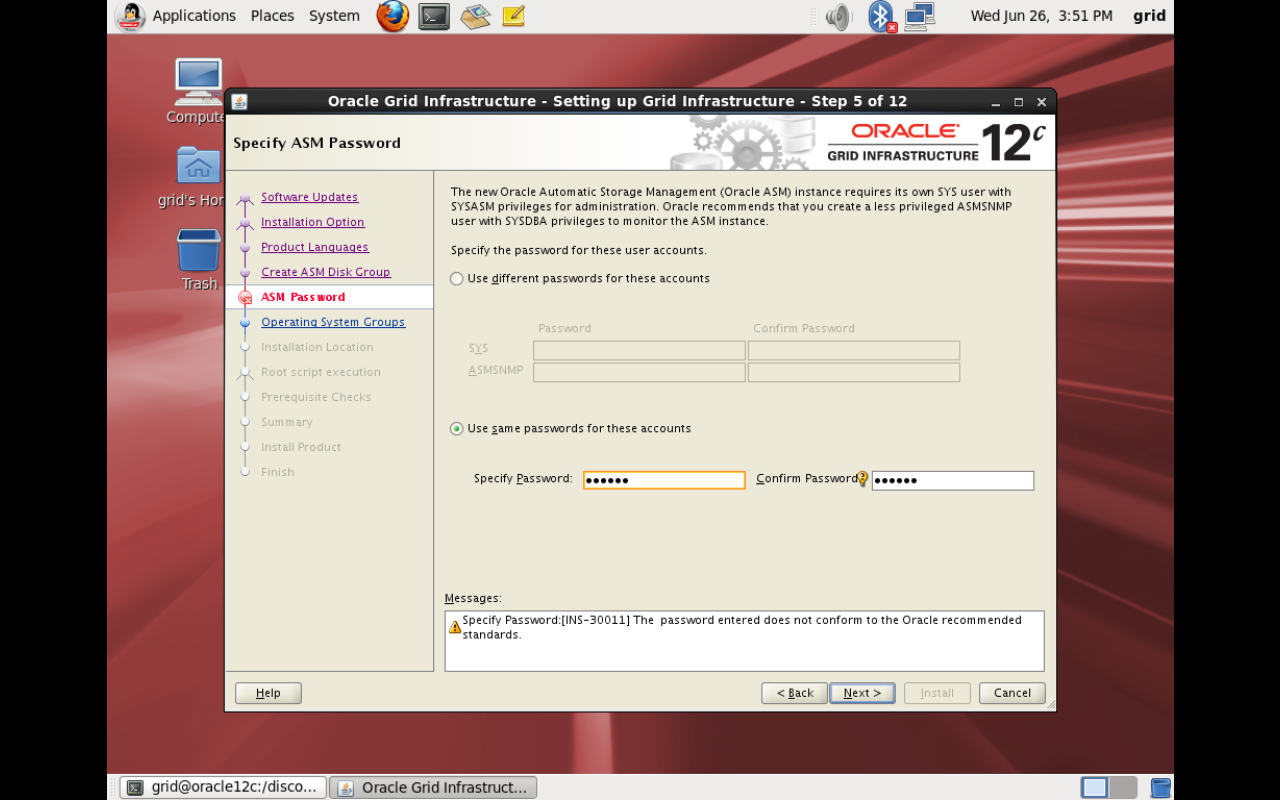This screenshot has width=1280, height=800.
Task: Go to Installation Option step
Action: (312, 222)
